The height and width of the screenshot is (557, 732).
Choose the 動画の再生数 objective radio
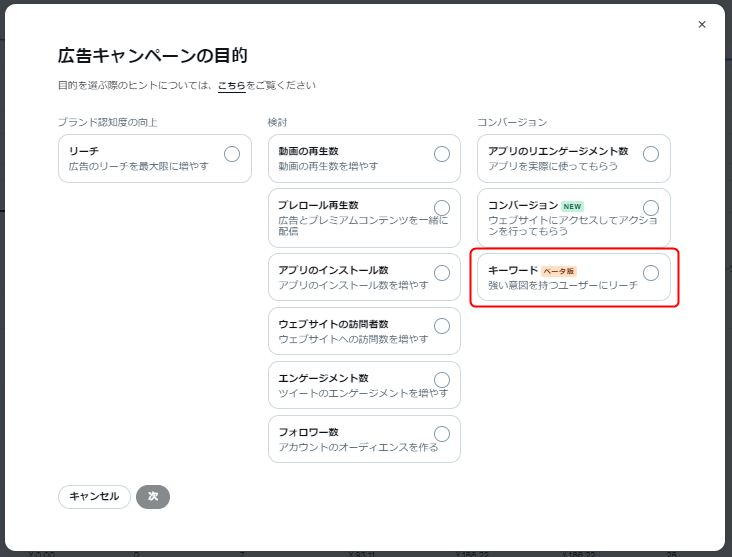442,153
